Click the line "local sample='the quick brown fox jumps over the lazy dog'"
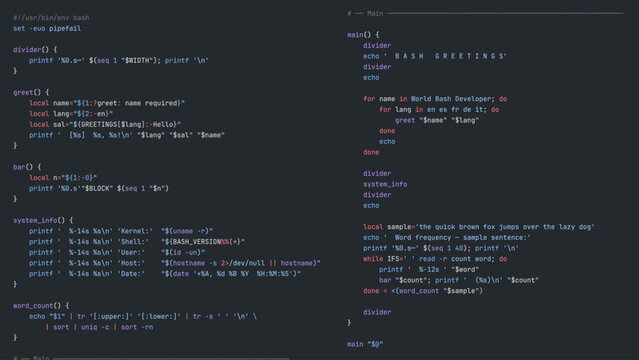Viewport: 639px width, 360px height. click(x=479, y=227)
